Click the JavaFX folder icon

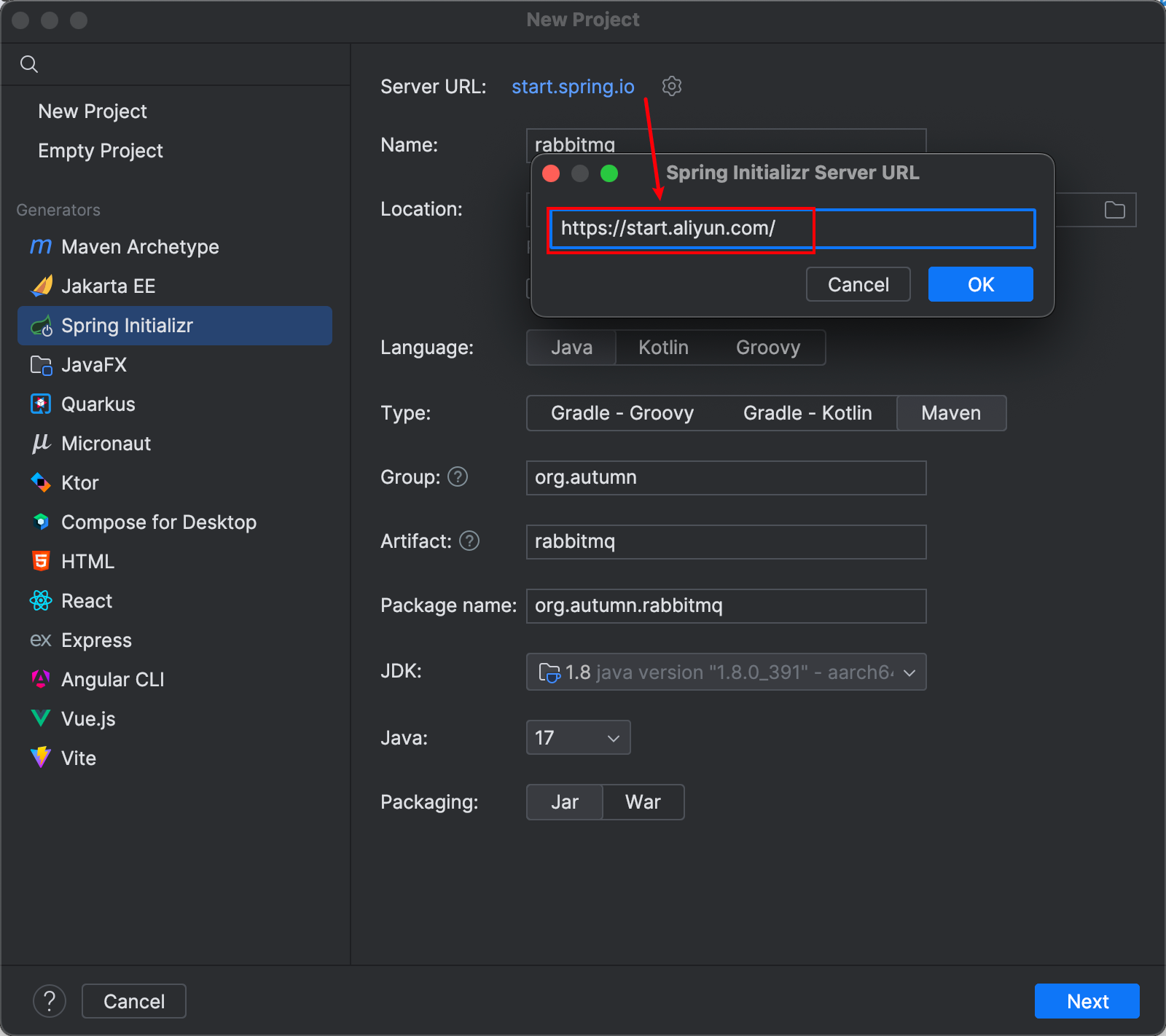pos(42,365)
